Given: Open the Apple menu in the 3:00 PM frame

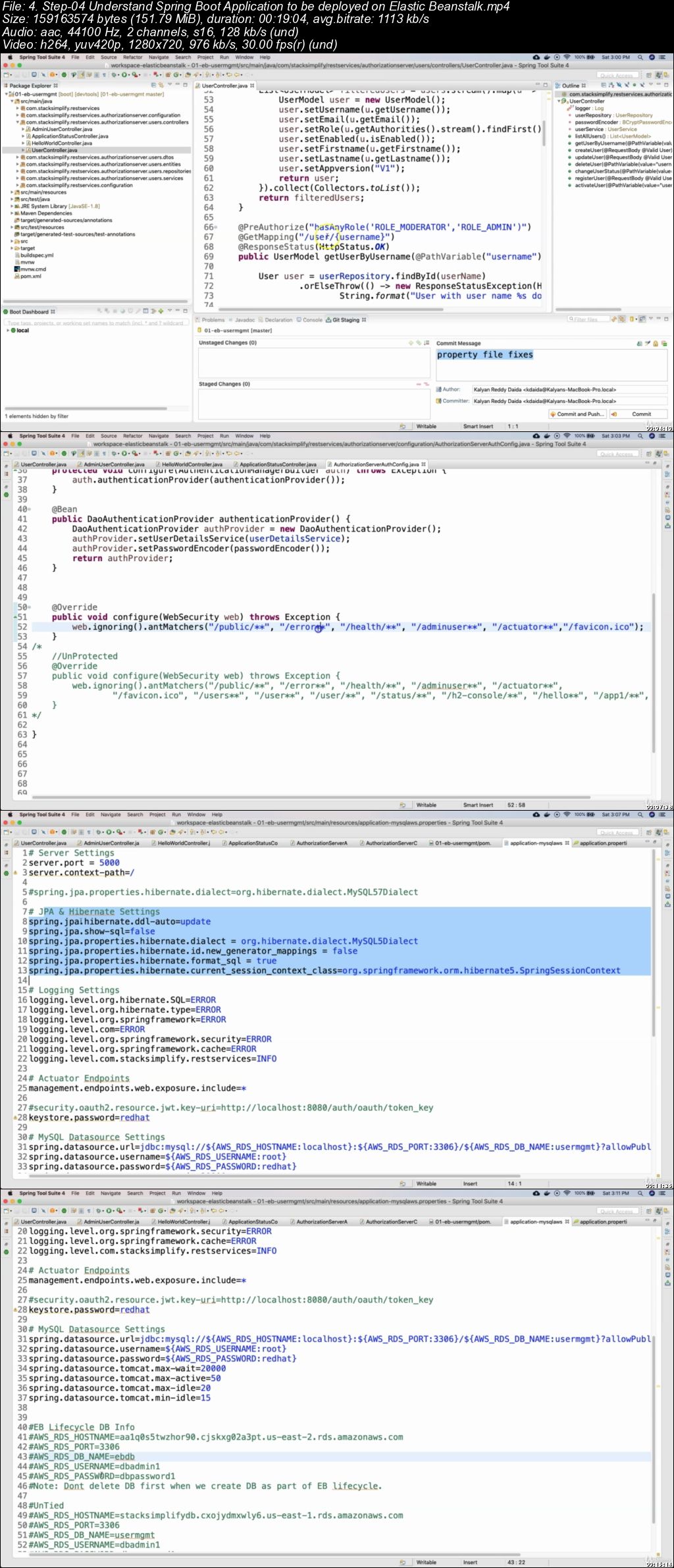Looking at the screenshot, I should pyautogui.click(x=10, y=57).
